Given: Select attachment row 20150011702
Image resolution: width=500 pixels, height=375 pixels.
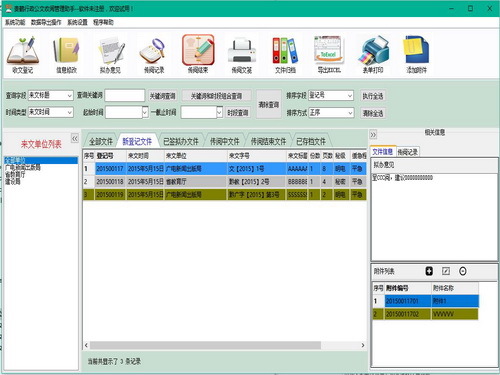Looking at the screenshot, I should pos(426,314).
